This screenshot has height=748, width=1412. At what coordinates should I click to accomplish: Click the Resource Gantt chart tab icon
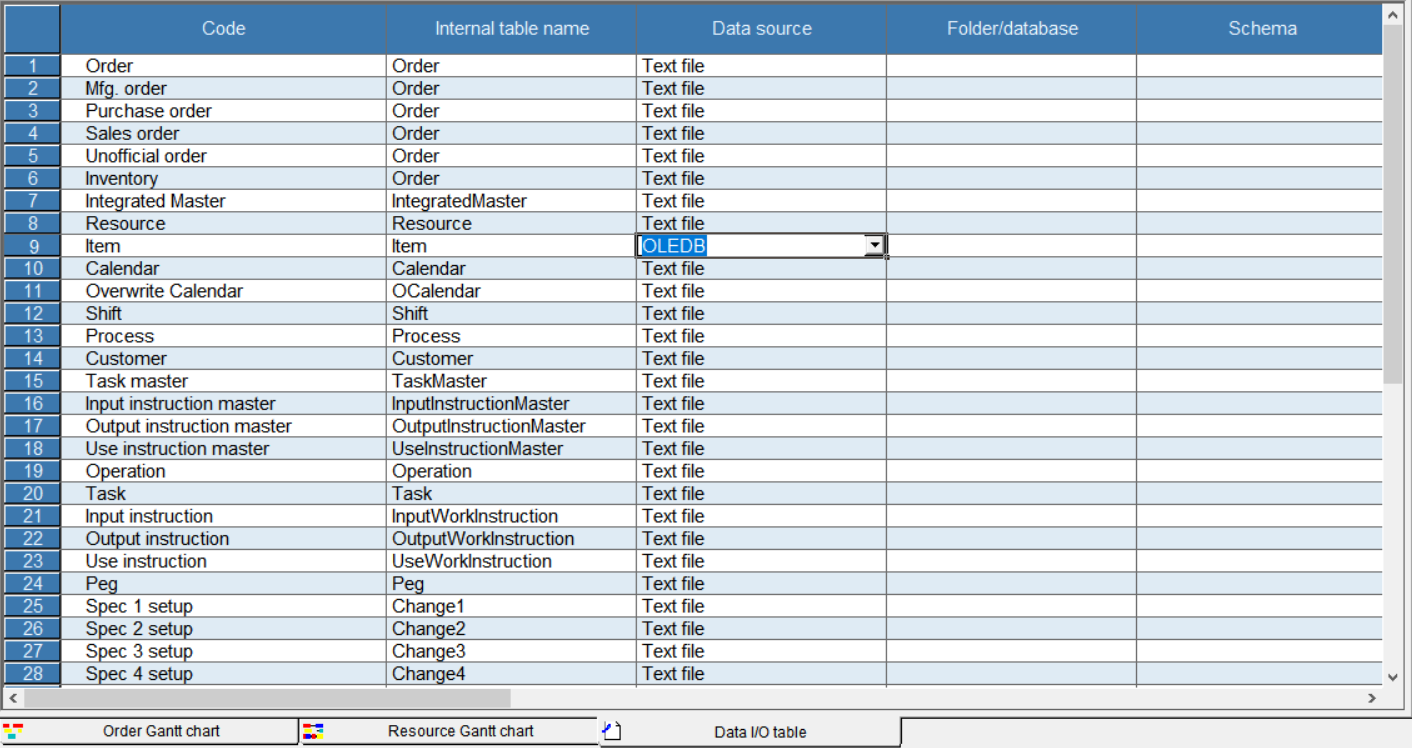point(313,731)
